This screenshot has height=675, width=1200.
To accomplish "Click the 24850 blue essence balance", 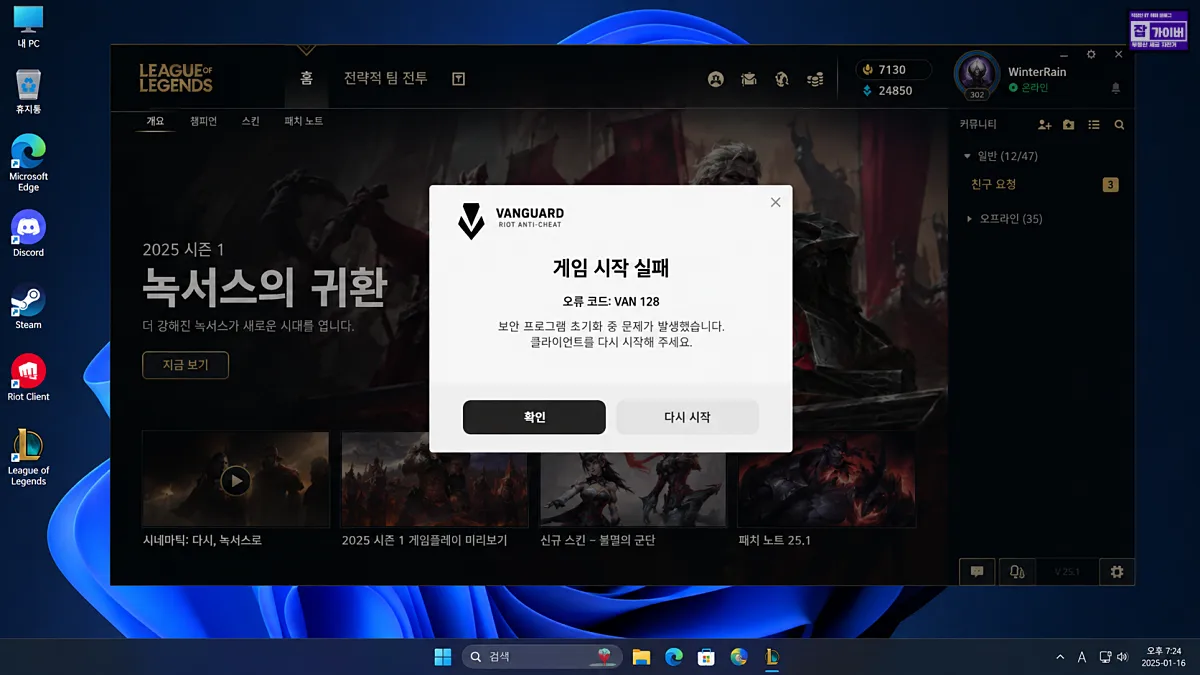I will pos(886,90).
